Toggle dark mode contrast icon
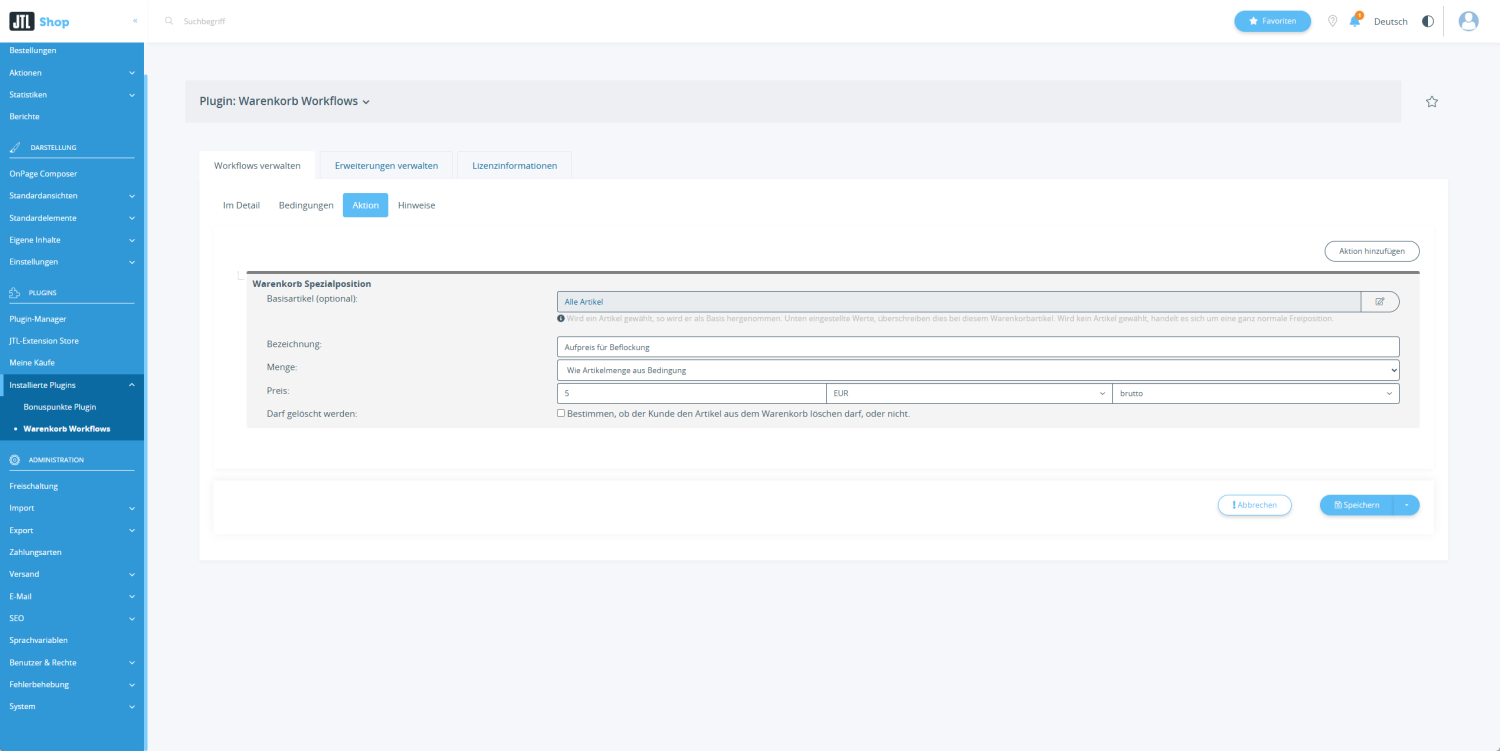The image size is (1500, 751). [1426, 21]
